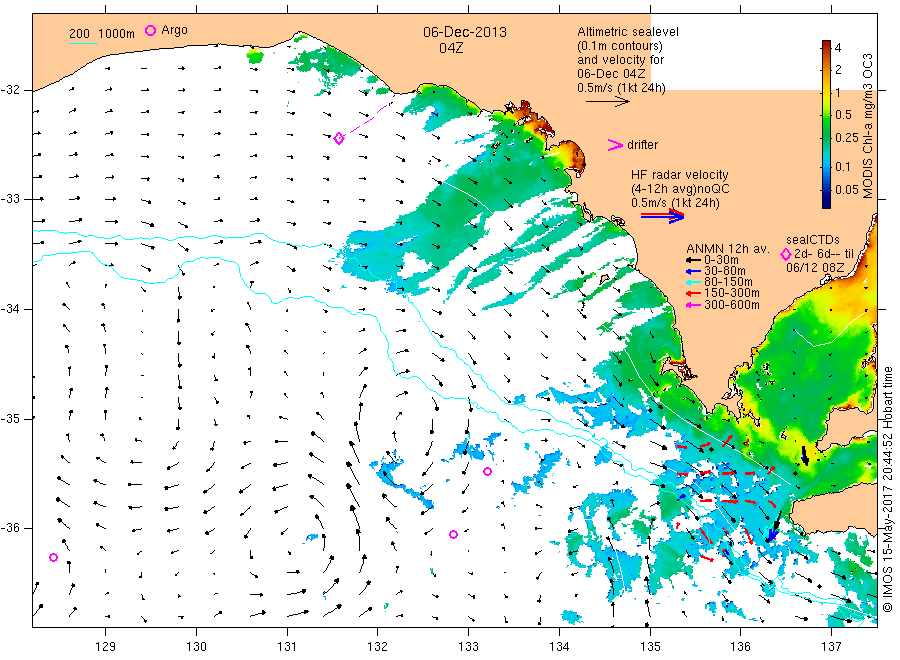Click the magenta drifter chevron symbol in legend
Screen dimensions: 900x660
click(x=615, y=145)
